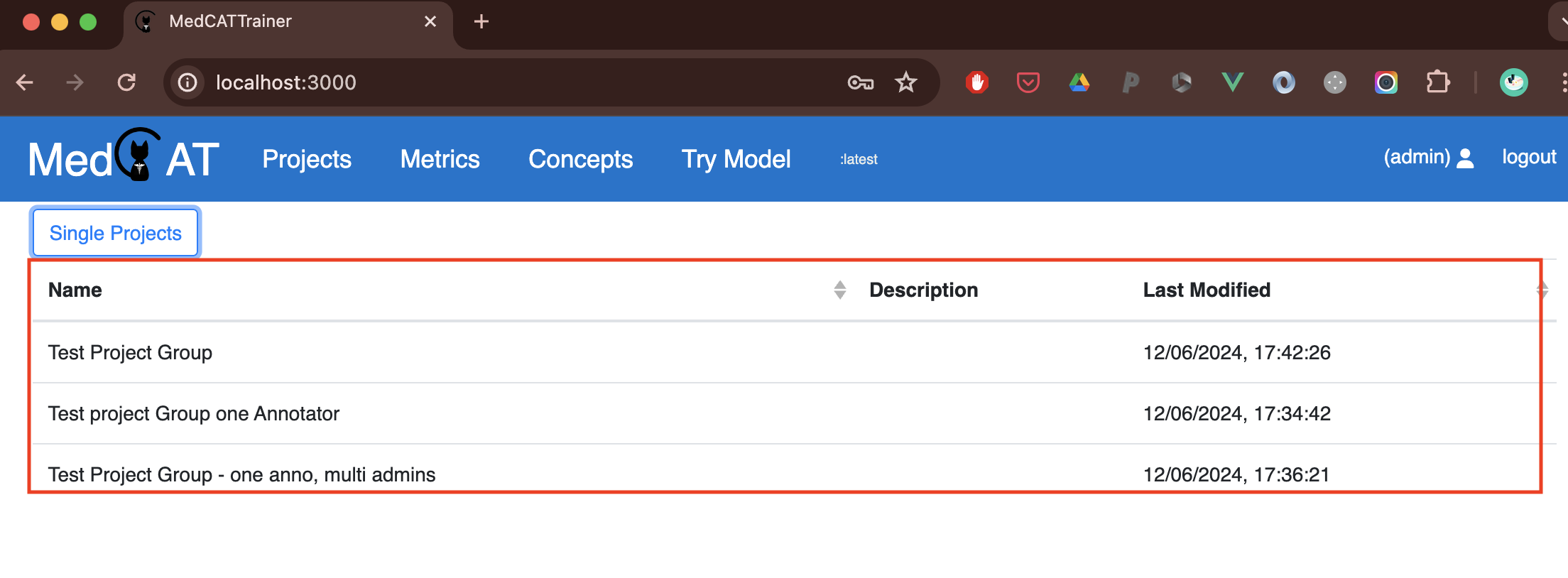The image size is (1568, 578).
Task: Open the Metrics nav item
Action: (x=440, y=159)
